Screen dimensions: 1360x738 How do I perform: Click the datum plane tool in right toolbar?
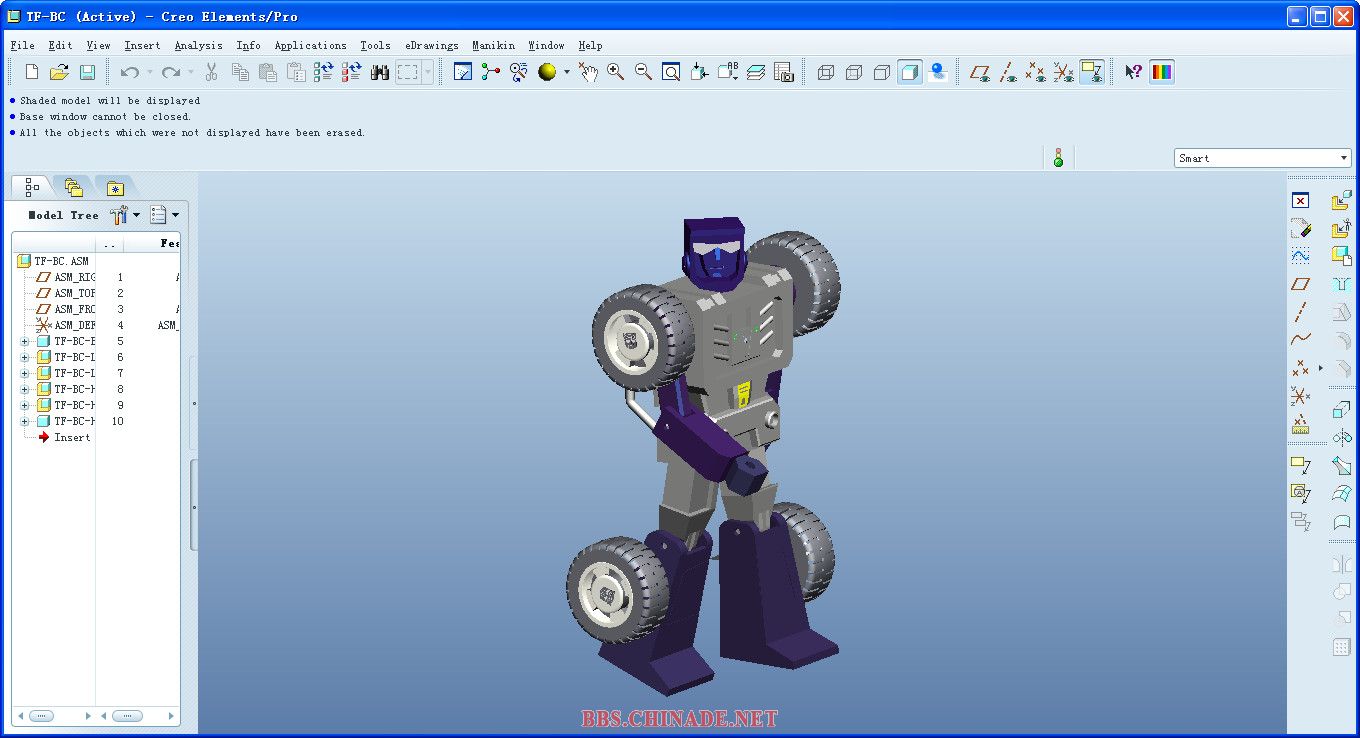point(1300,284)
